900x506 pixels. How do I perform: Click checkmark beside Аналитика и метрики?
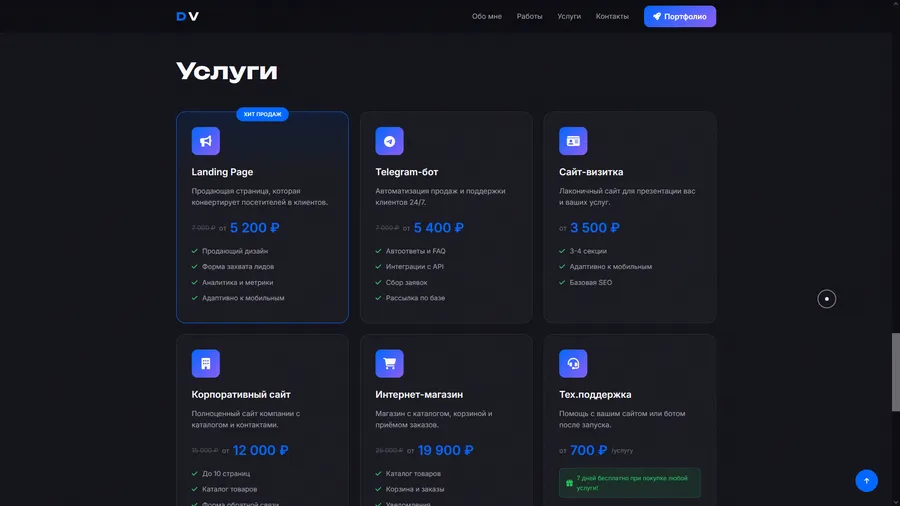pos(195,282)
